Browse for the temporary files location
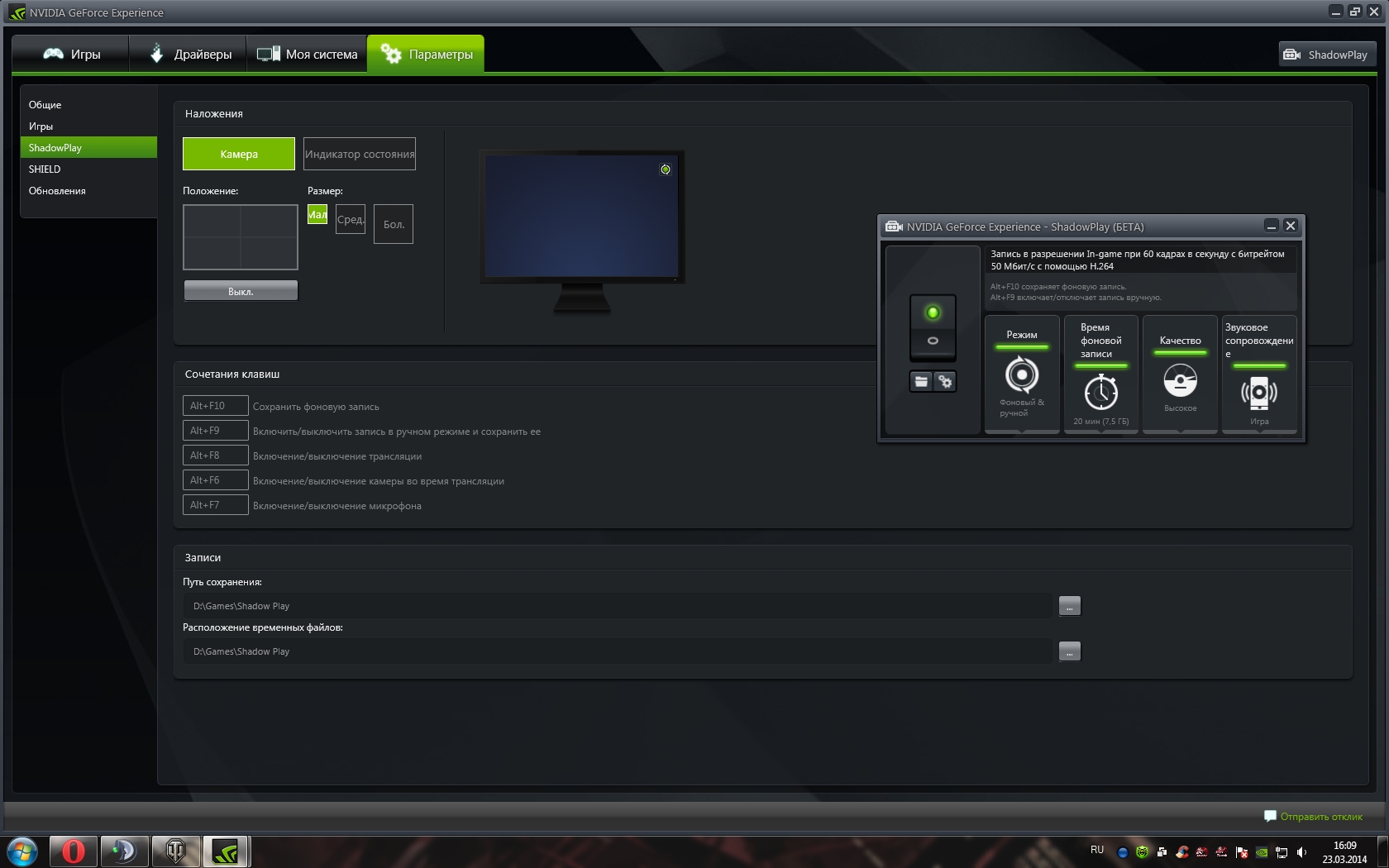 tap(1070, 651)
